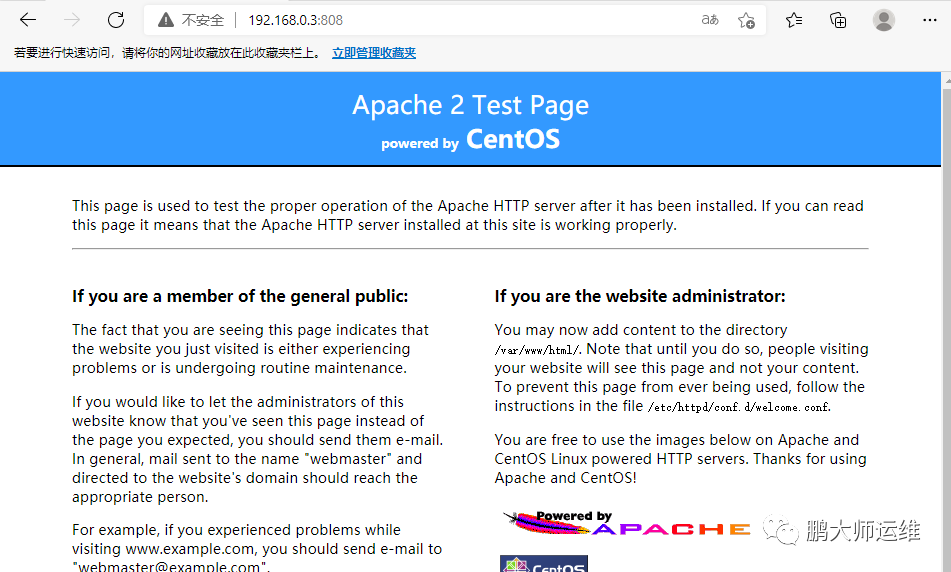The image size is (951, 572).
Task: Click the webmaster@example.com text
Action: click(x=170, y=567)
